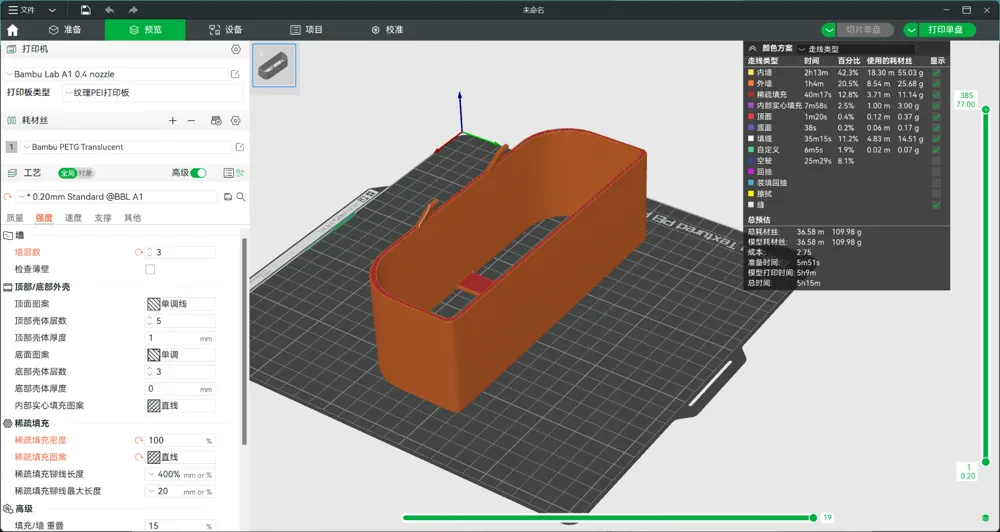
Task: Click the parameter list icon next to 高级
Action: (x=228, y=173)
